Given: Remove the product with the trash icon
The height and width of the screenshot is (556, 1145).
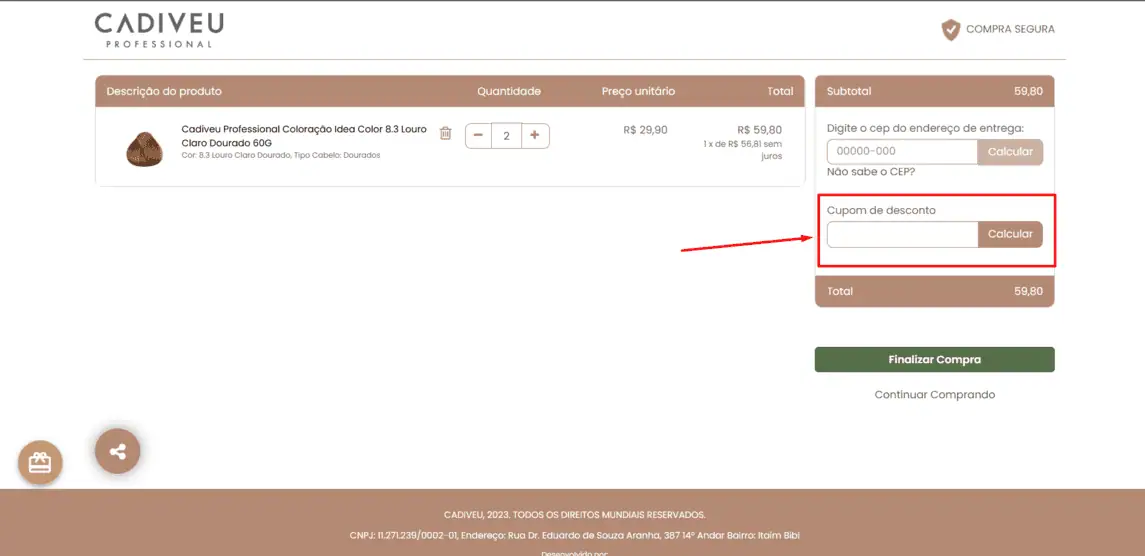Looking at the screenshot, I should coord(445,133).
